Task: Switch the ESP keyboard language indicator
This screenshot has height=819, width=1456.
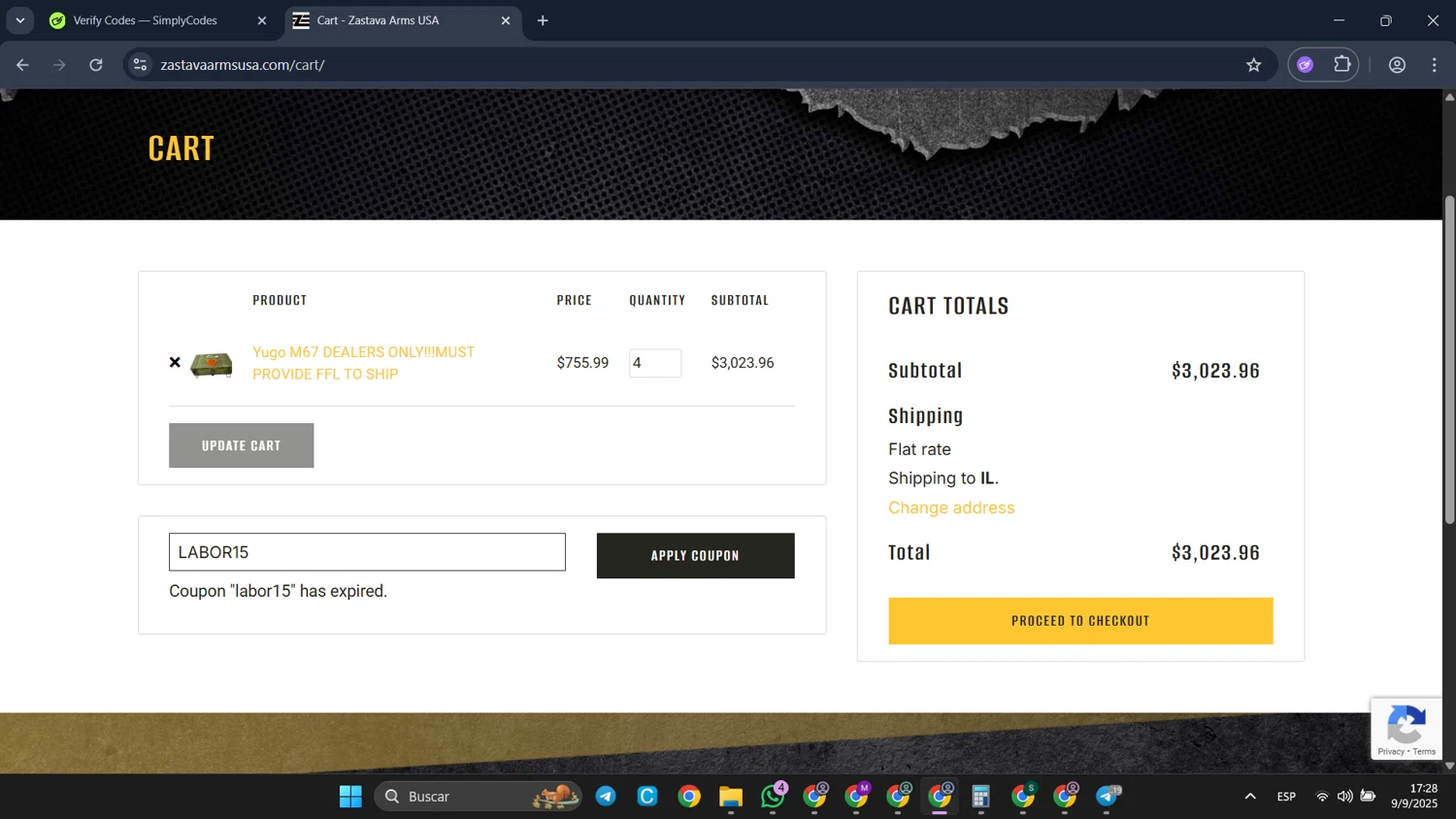Action: coord(1286,797)
